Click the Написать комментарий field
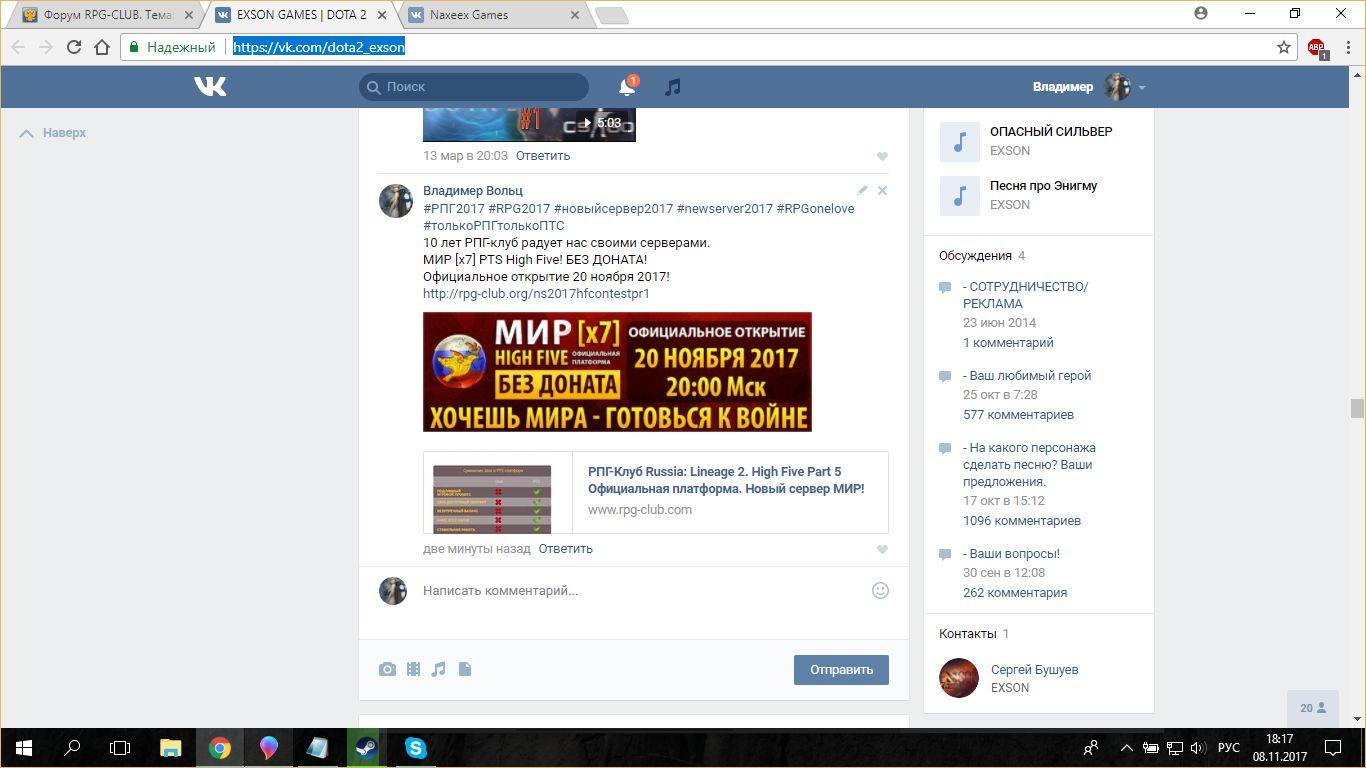Screen dimensions: 1366x768 coord(641,591)
